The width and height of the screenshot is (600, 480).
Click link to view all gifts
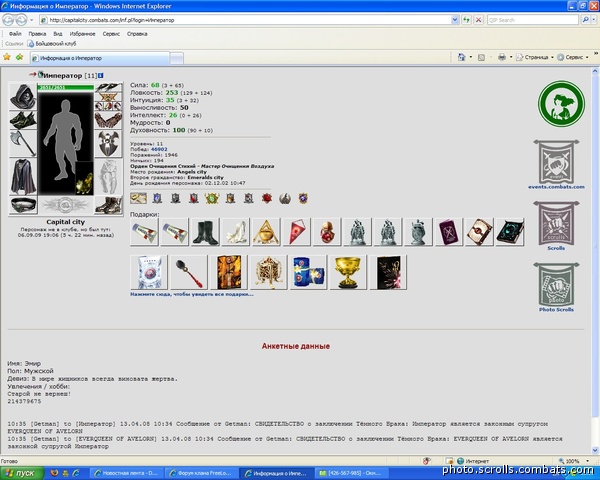pos(191,294)
